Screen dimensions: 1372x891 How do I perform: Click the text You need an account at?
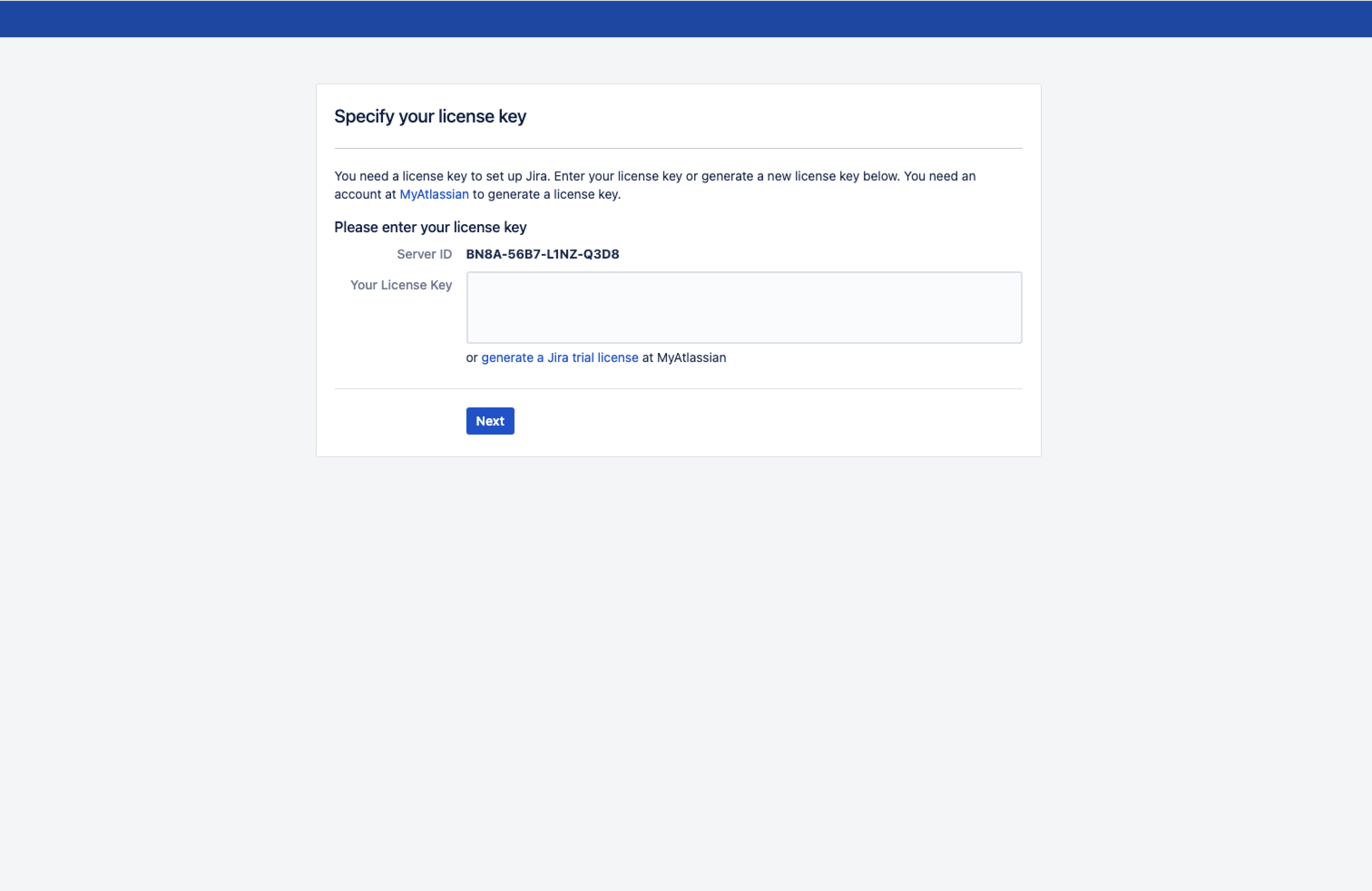940,176
